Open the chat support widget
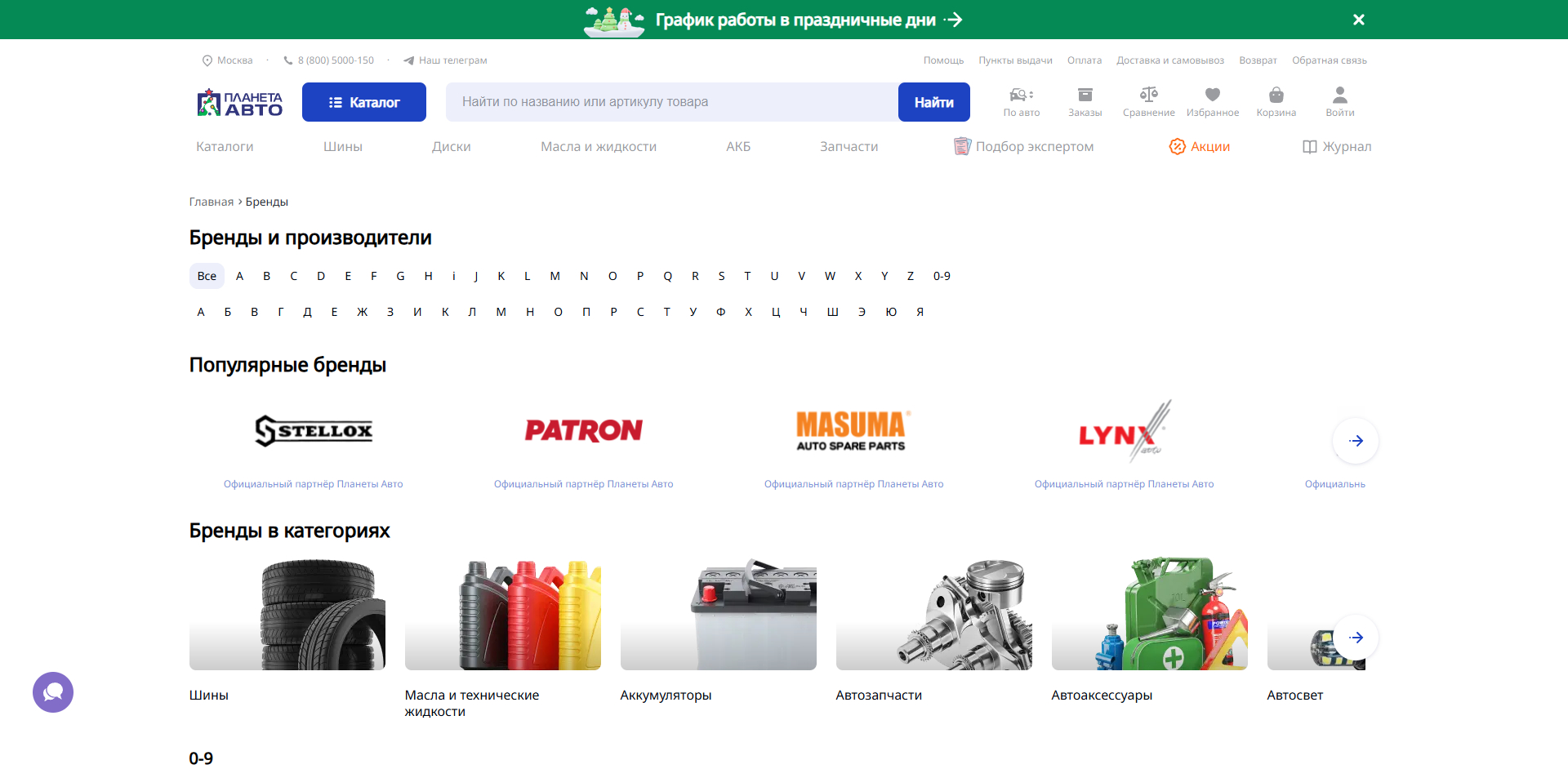The height and width of the screenshot is (778, 1568). (x=52, y=691)
